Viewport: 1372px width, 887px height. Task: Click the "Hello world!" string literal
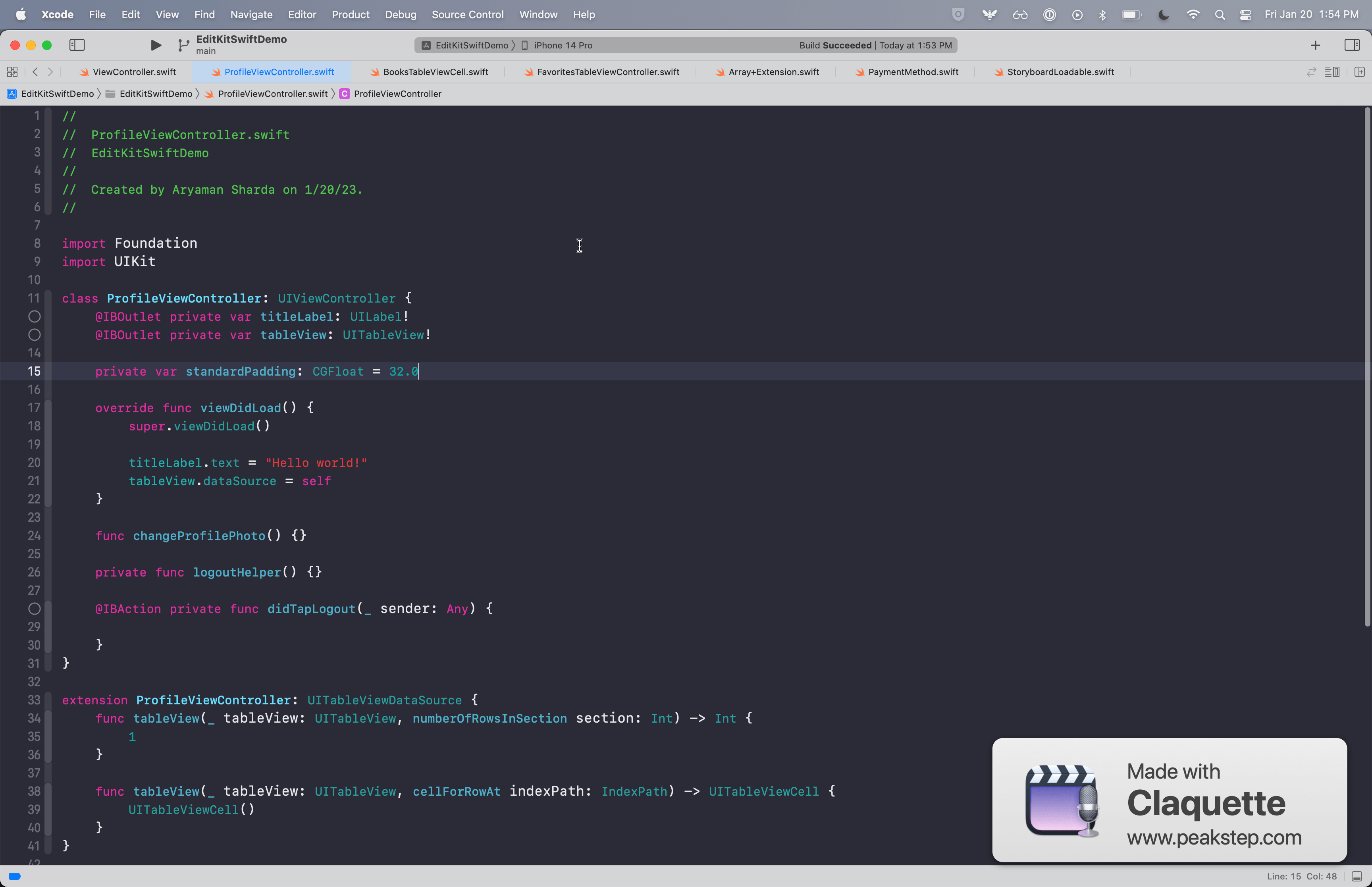[316, 463]
